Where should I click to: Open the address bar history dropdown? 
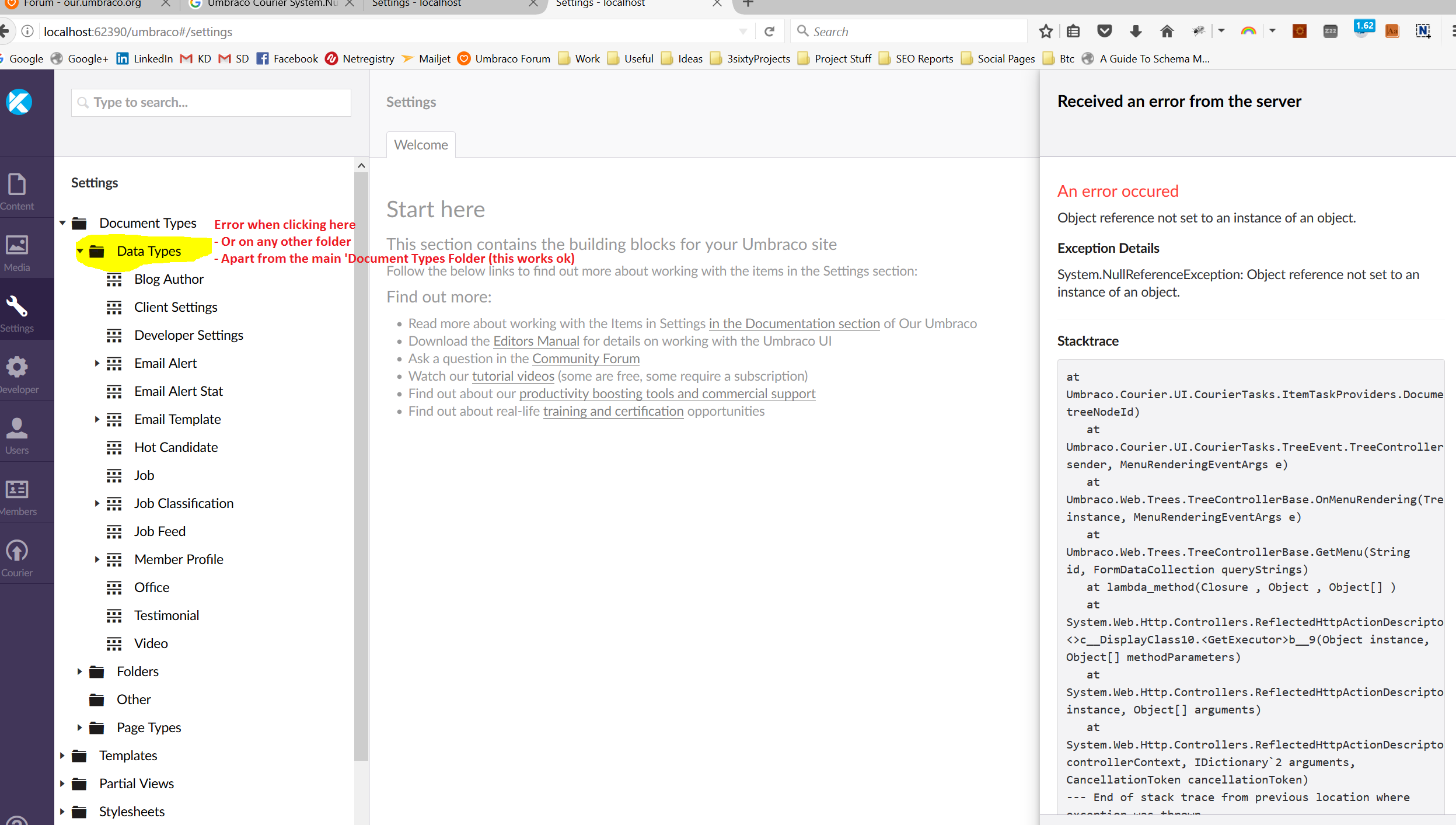(x=743, y=32)
